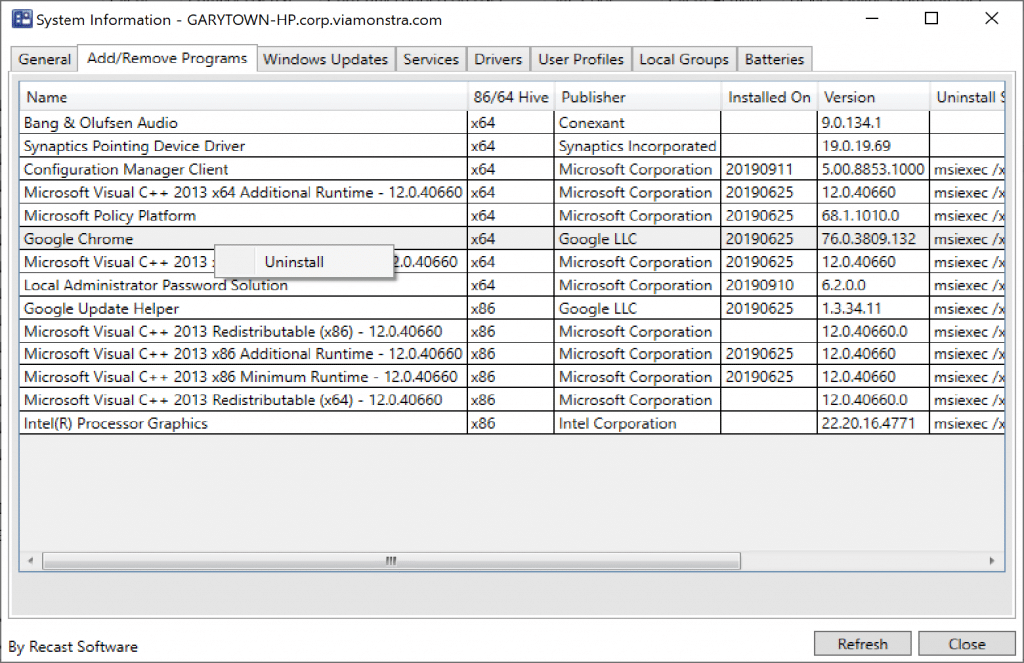Click the 86/64 Hive column header
The image size is (1024, 663).
(510, 97)
